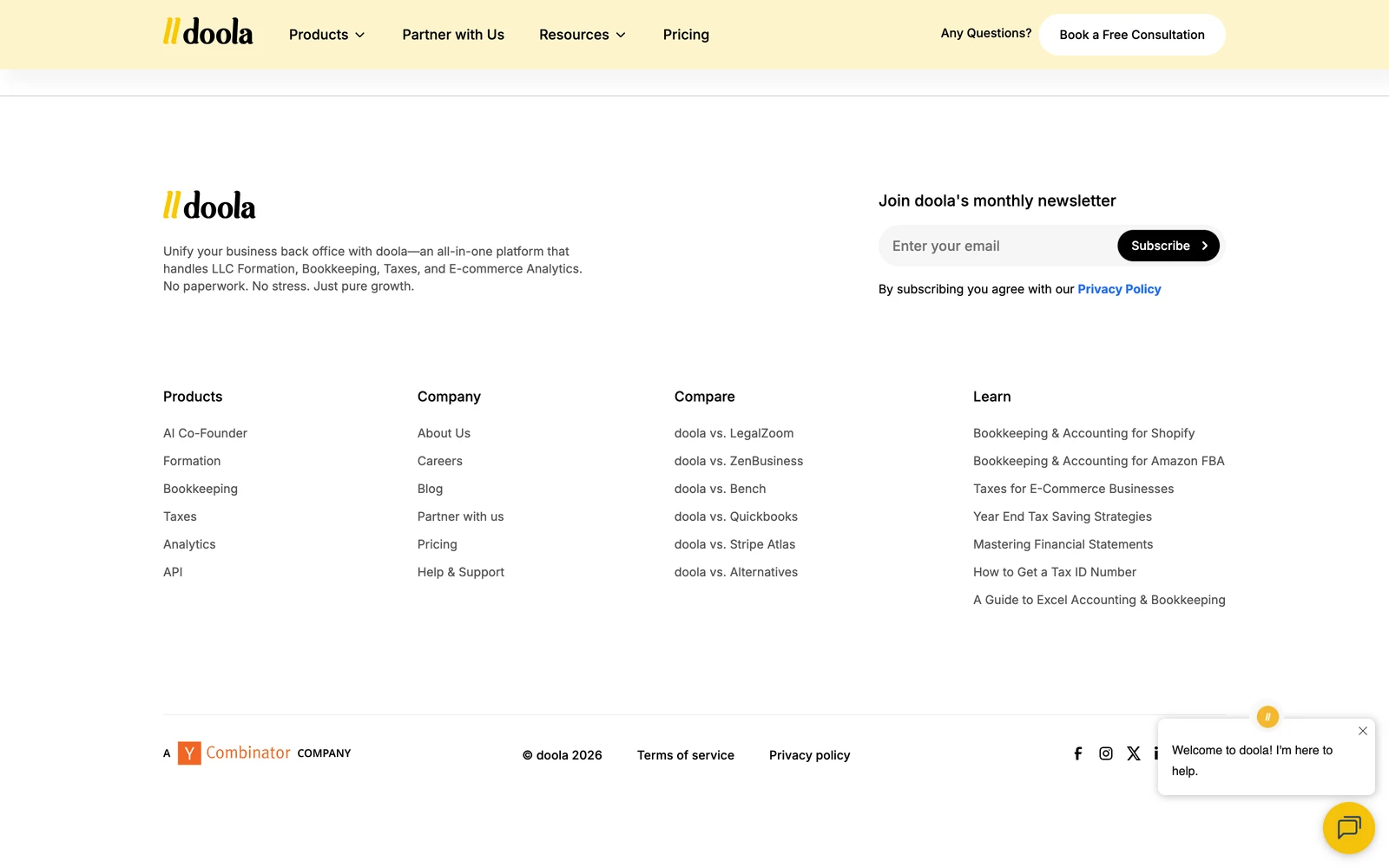Open footer Privacy policy link
The image size is (1389, 868).
[809, 755]
